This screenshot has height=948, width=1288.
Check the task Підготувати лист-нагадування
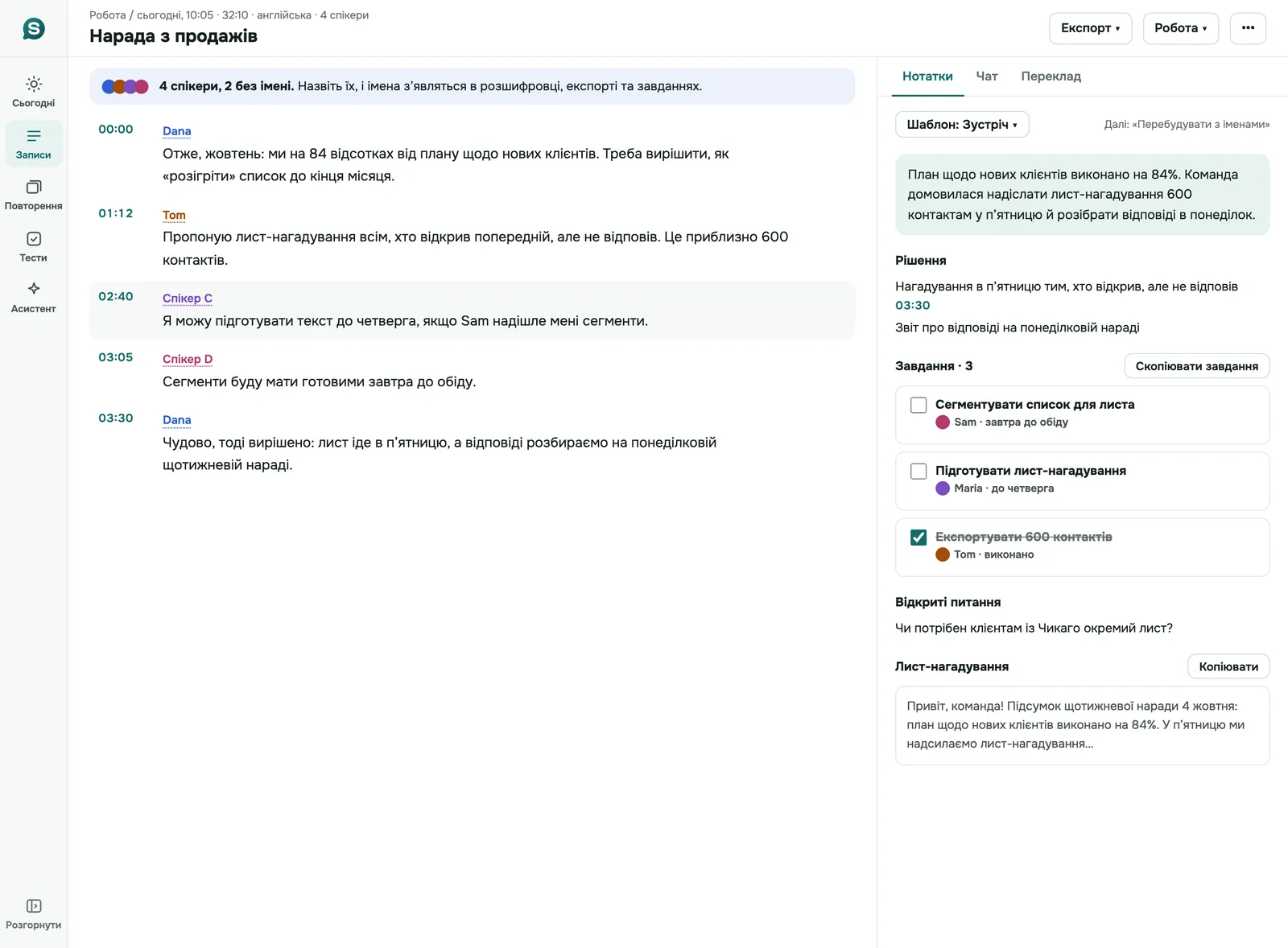919,471
